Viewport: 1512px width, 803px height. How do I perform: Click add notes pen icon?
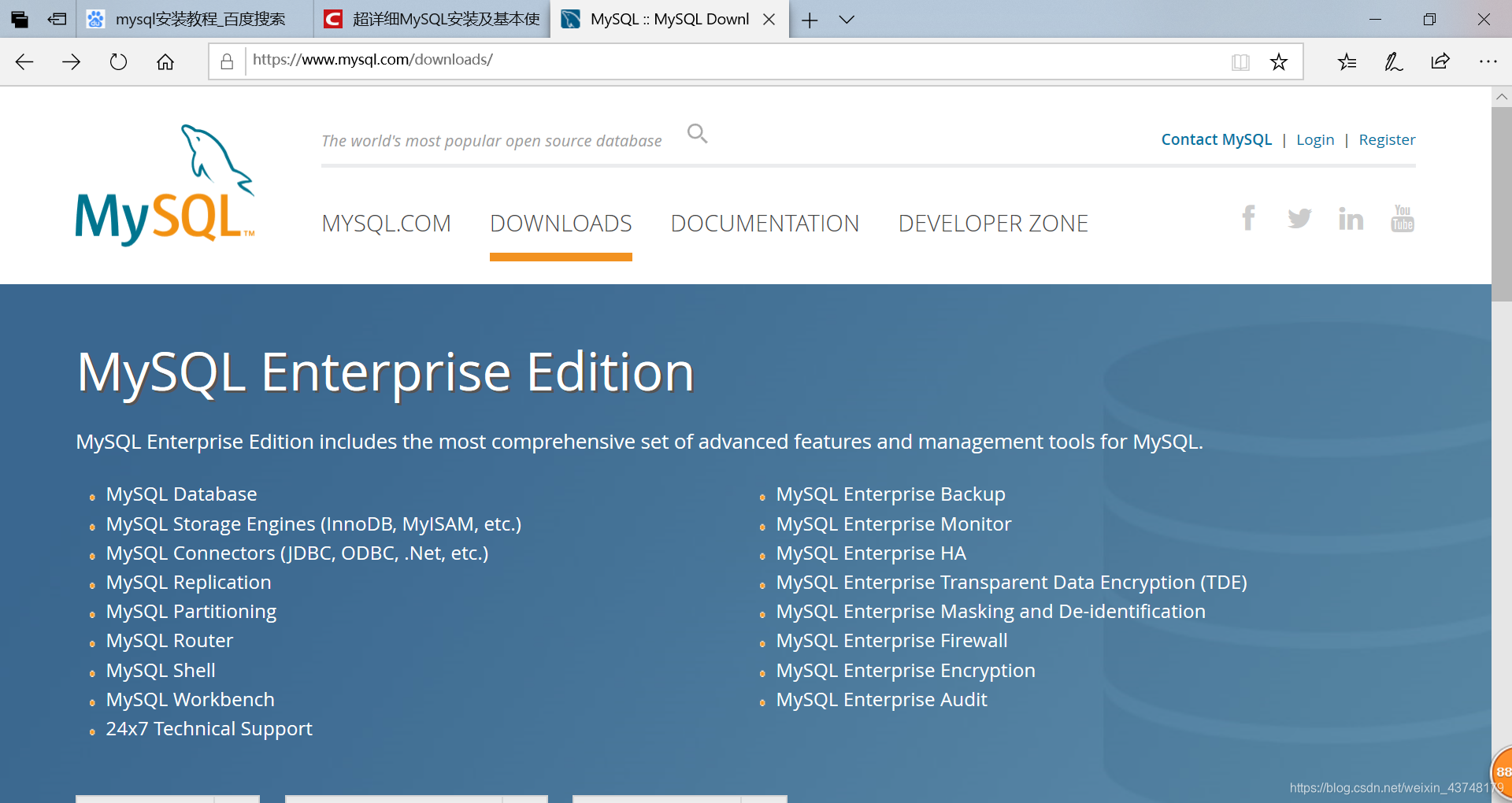(x=1393, y=61)
